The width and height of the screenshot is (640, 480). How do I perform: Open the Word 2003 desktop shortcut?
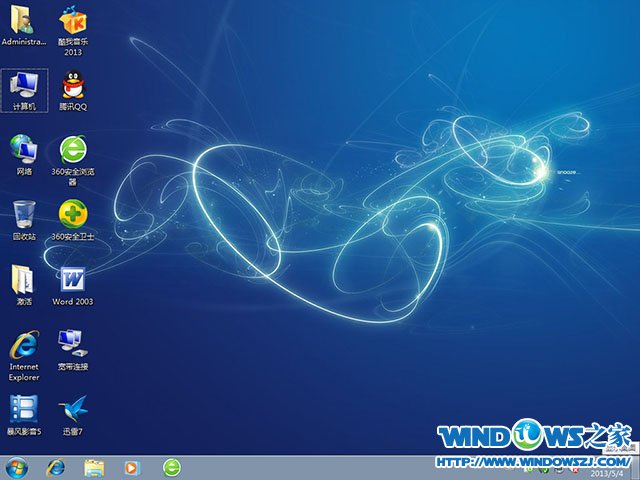pyautogui.click(x=73, y=285)
